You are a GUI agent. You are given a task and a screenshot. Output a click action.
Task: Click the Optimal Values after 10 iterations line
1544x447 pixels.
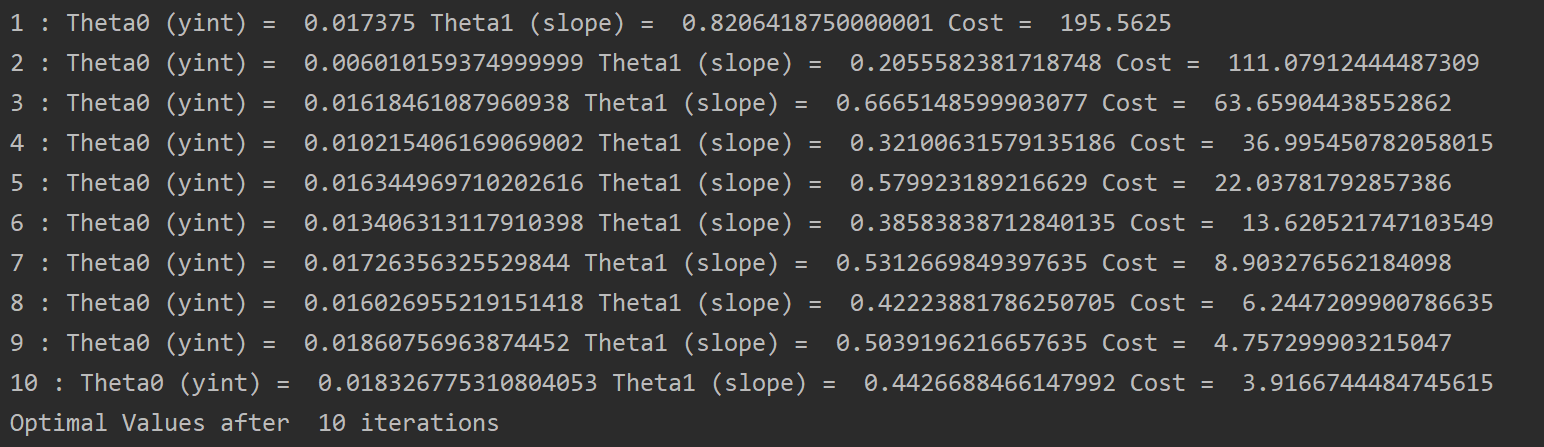pos(254,423)
